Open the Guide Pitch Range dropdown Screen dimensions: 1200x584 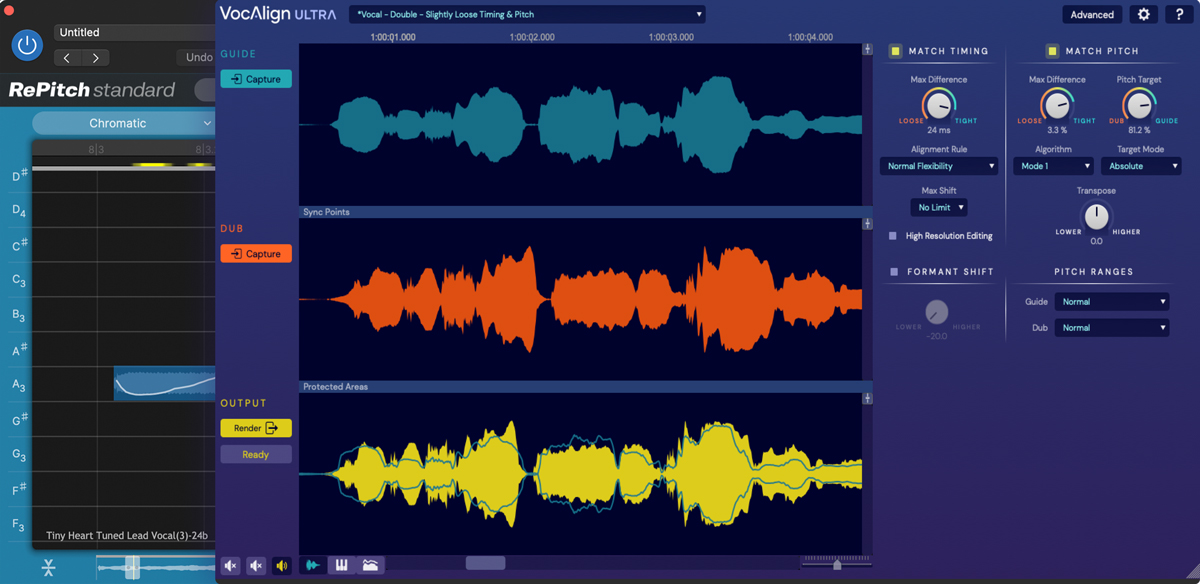coord(1111,301)
